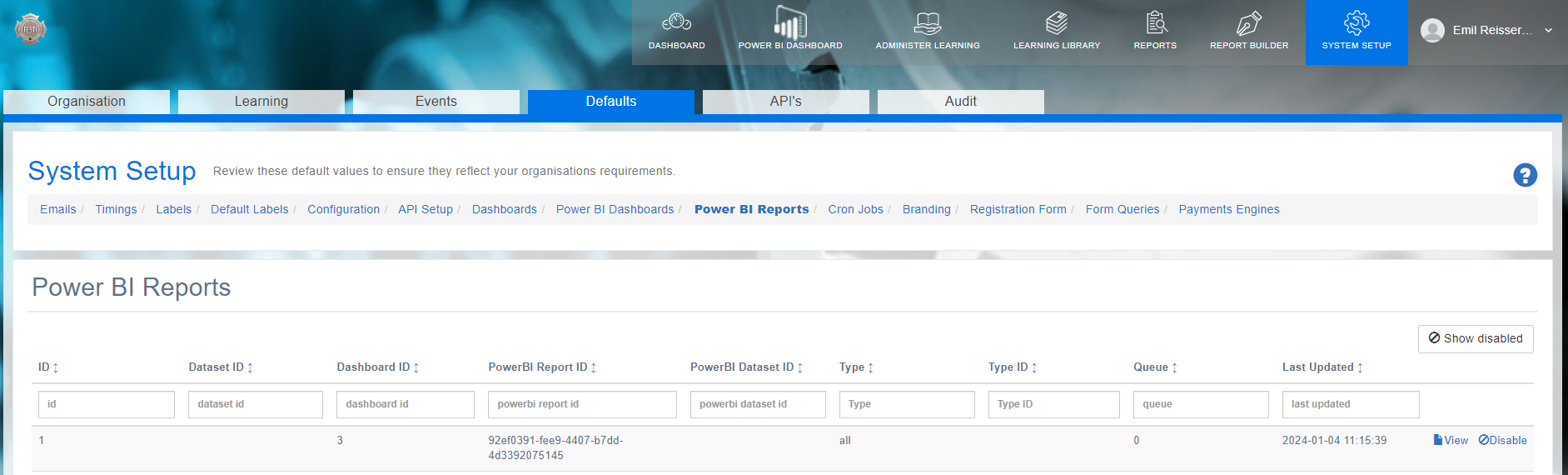Sort by Last Updated column arrows

click(x=1360, y=367)
